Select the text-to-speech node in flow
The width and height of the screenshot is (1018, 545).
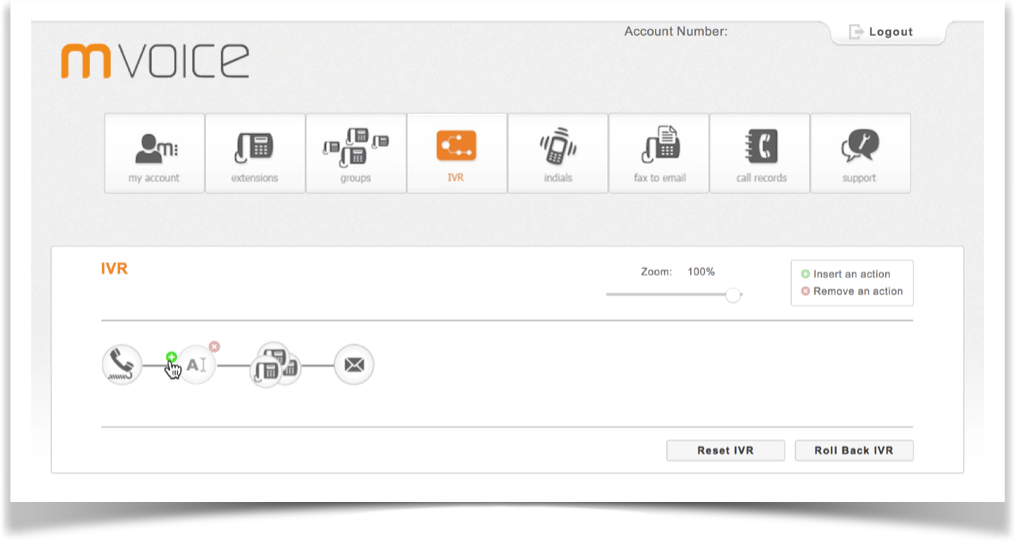tap(198, 366)
